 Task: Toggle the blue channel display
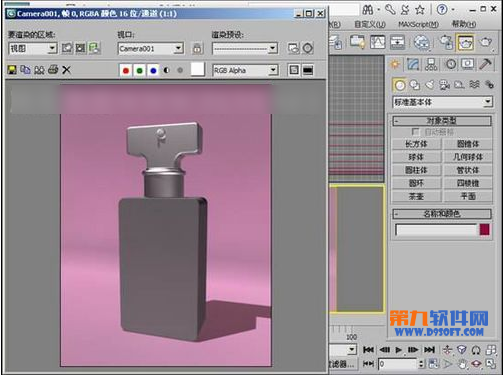coord(153,70)
